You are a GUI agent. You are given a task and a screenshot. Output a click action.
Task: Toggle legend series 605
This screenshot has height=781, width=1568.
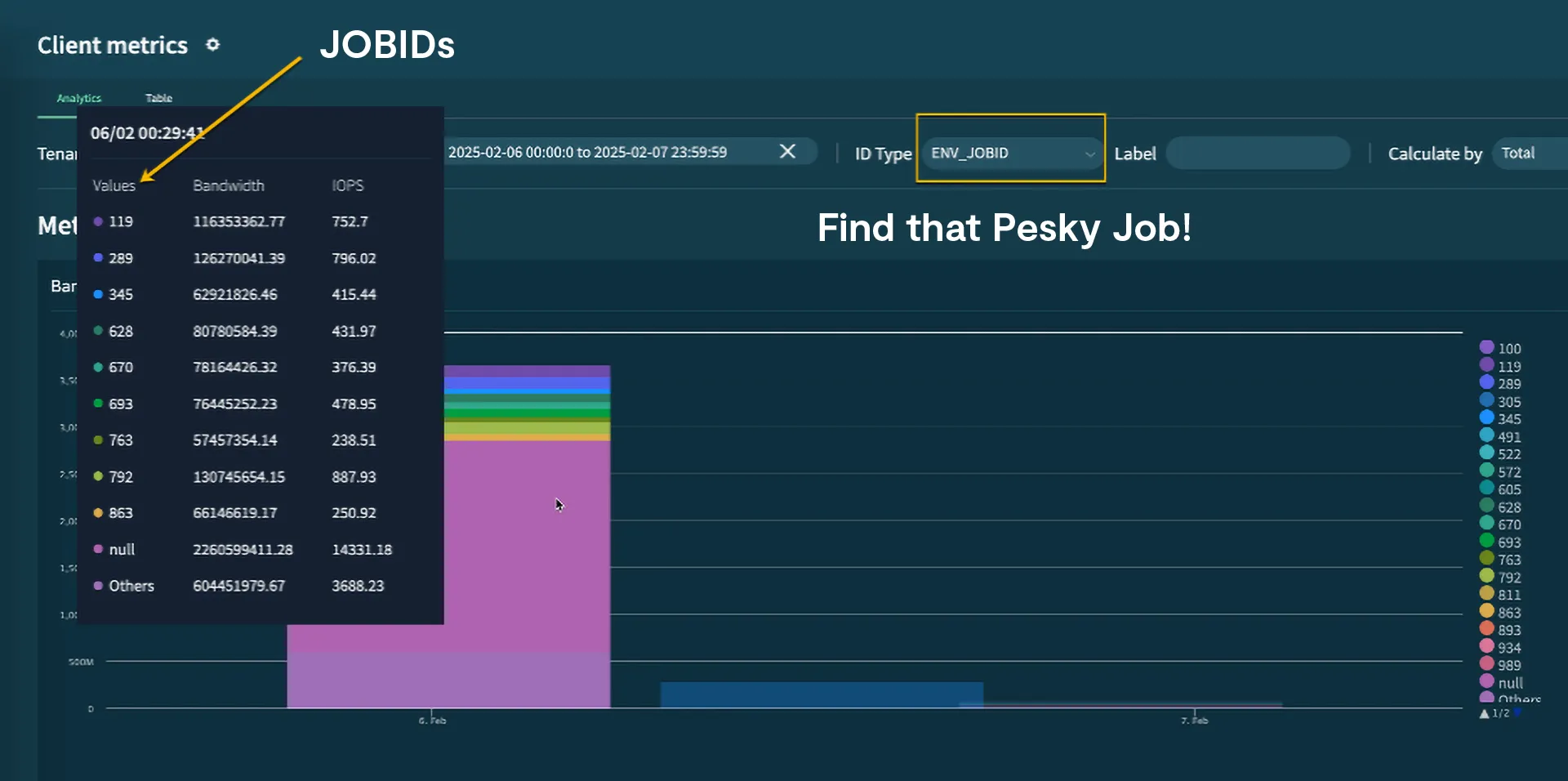click(1500, 489)
